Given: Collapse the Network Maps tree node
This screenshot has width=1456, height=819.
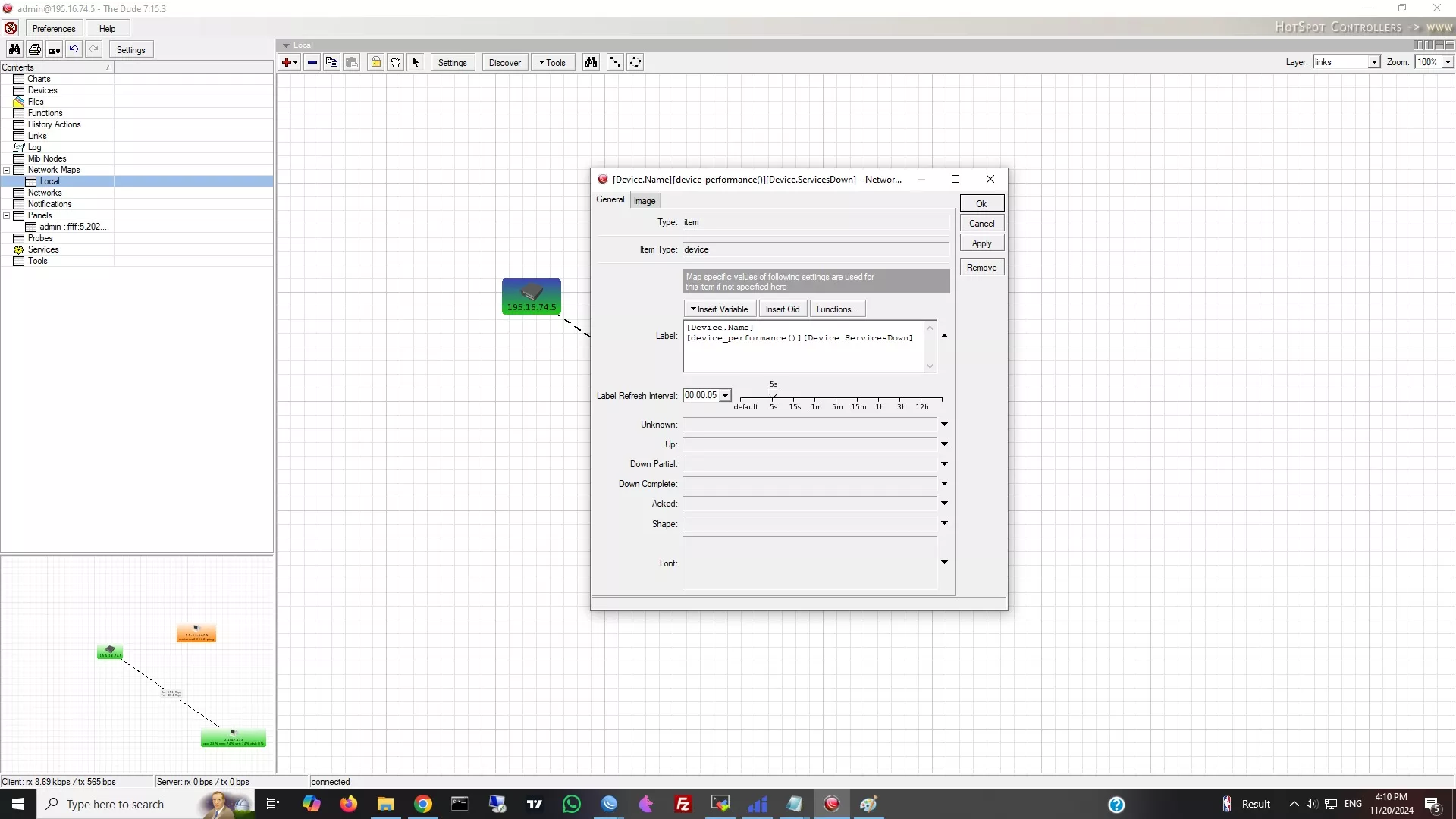Looking at the screenshot, I should click(x=7, y=170).
